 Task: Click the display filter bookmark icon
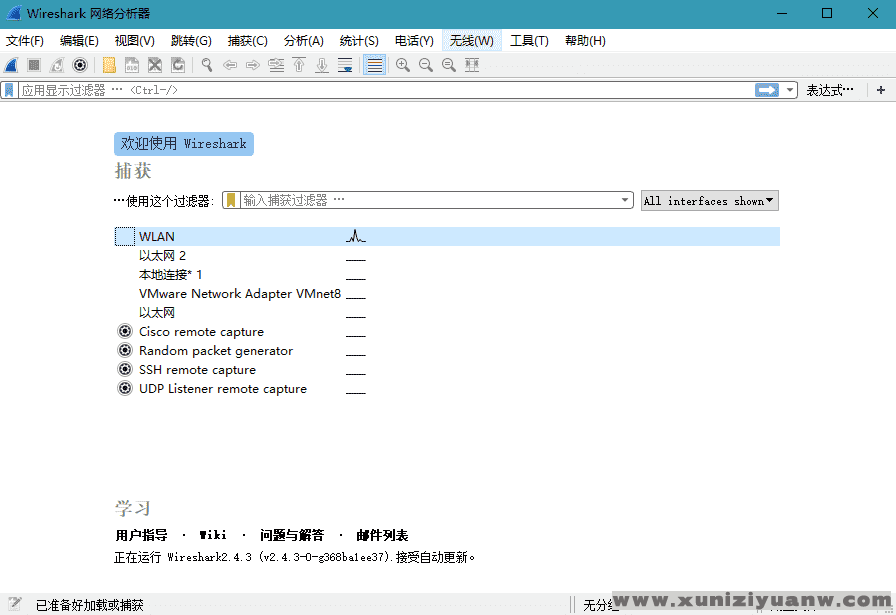pos(10,90)
